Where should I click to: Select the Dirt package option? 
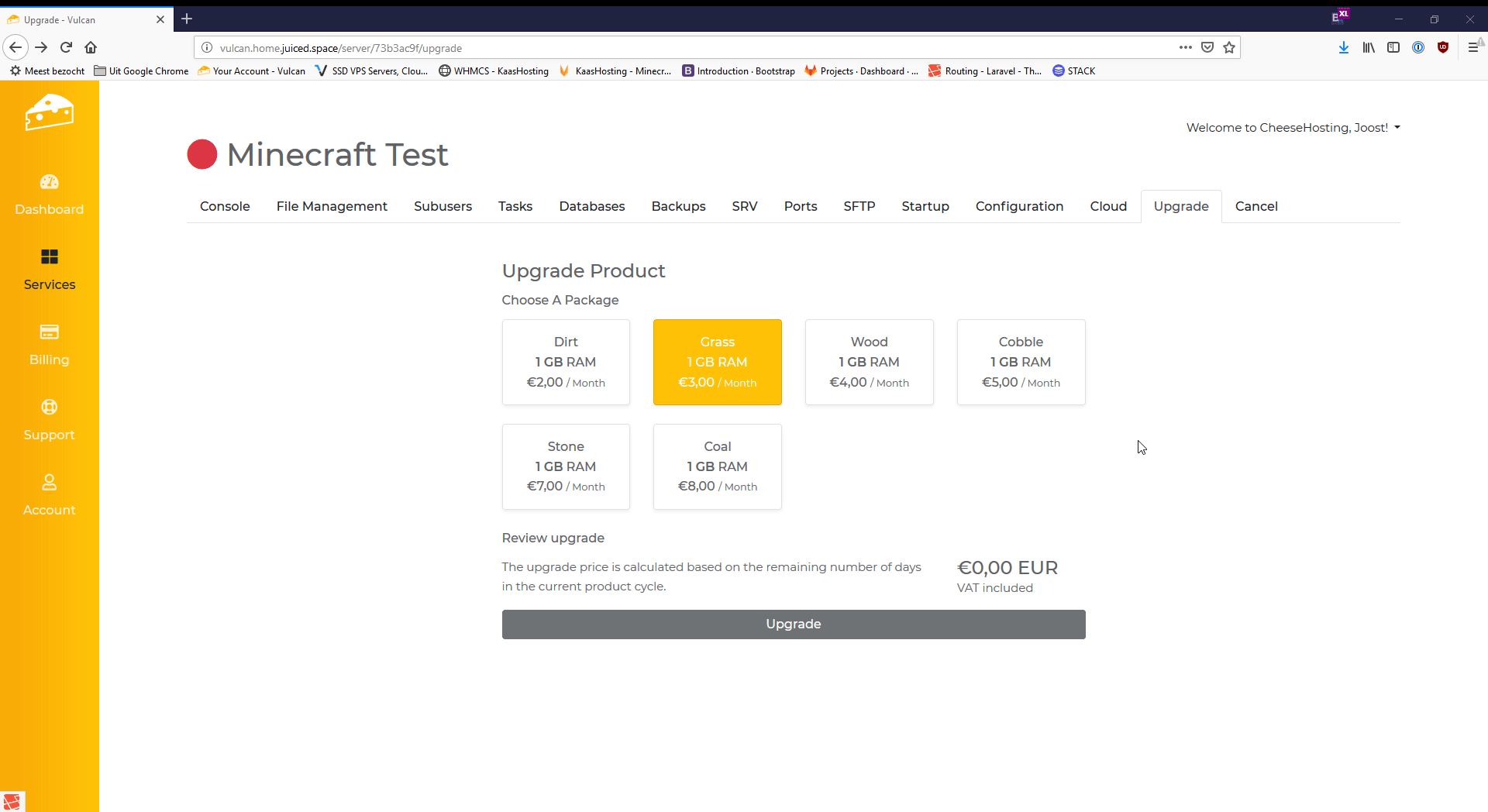click(x=566, y=362)
